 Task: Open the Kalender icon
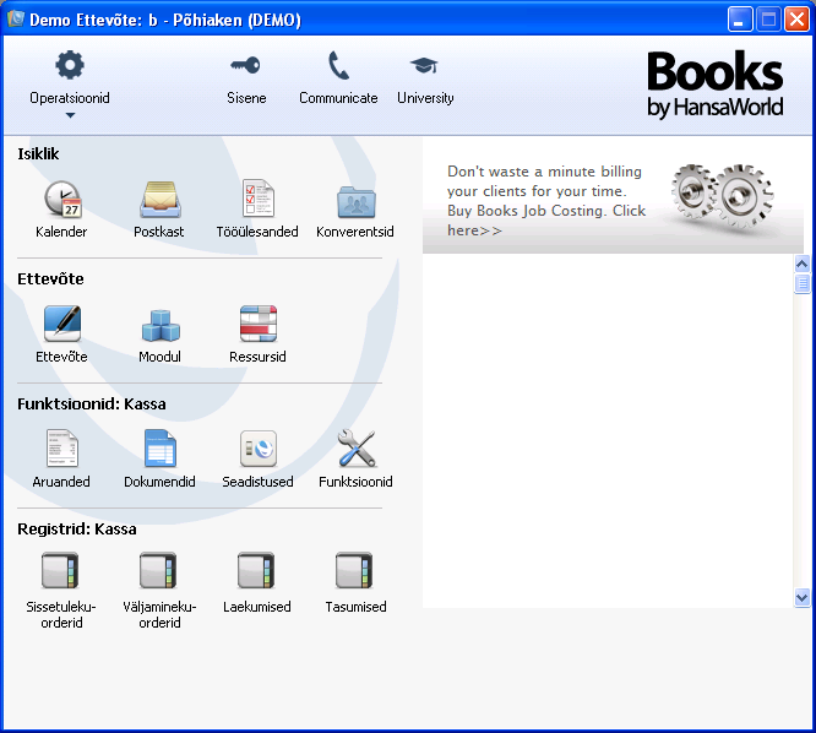tap(62, 199)
